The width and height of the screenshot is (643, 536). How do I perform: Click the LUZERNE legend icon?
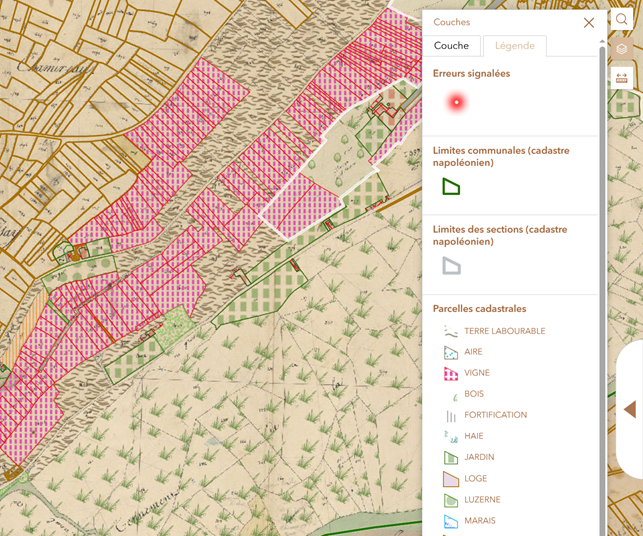(451, 500)
